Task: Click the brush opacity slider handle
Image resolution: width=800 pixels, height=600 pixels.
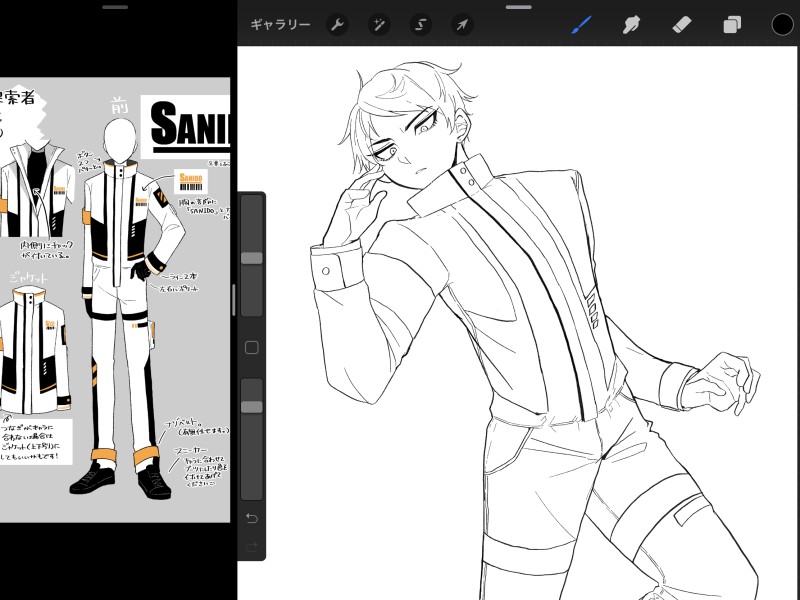Action: coord(252,407)
